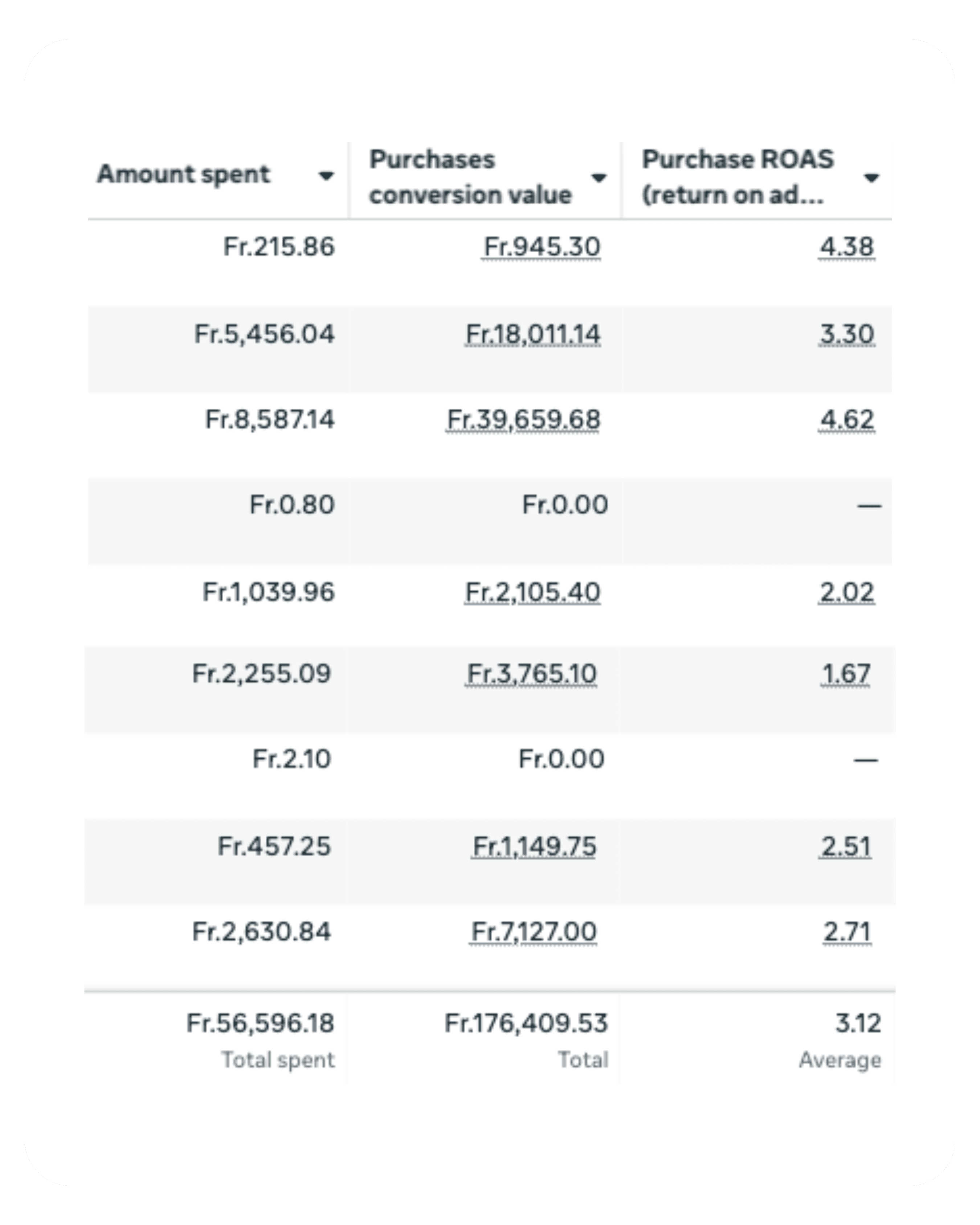Open the Fr.39,659.68 conversion value link
This screenshot has height=1225, width=980.
pos(523,420)
